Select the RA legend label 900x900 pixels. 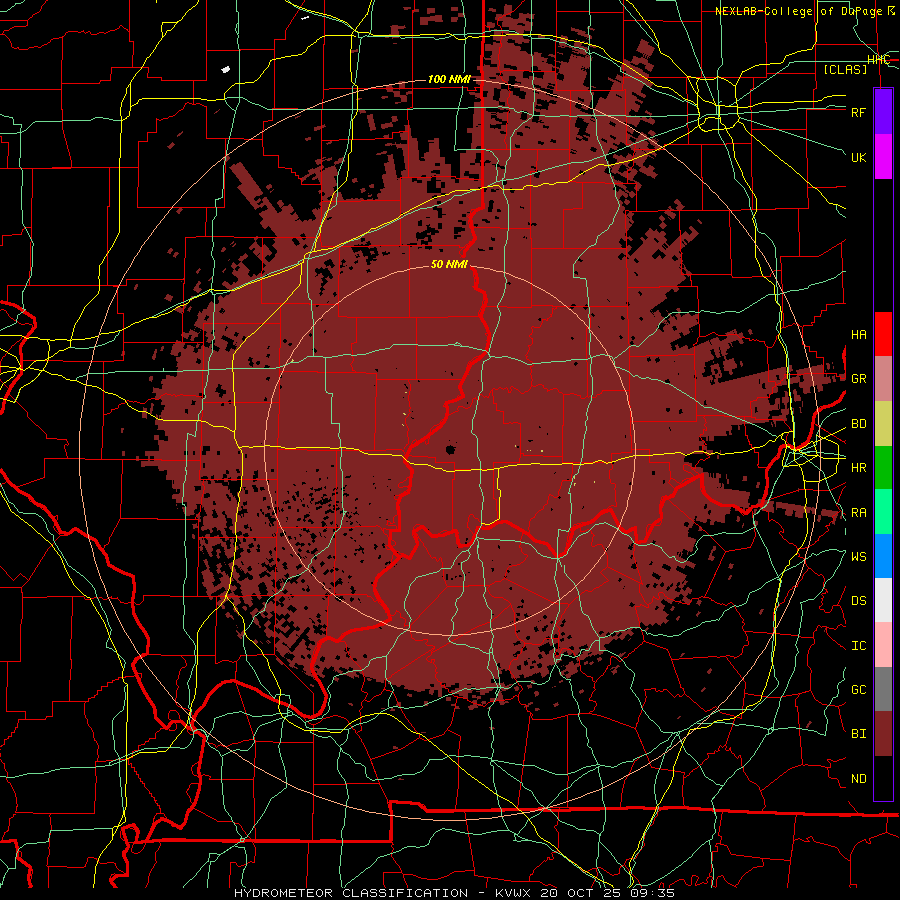pos(859,513)
